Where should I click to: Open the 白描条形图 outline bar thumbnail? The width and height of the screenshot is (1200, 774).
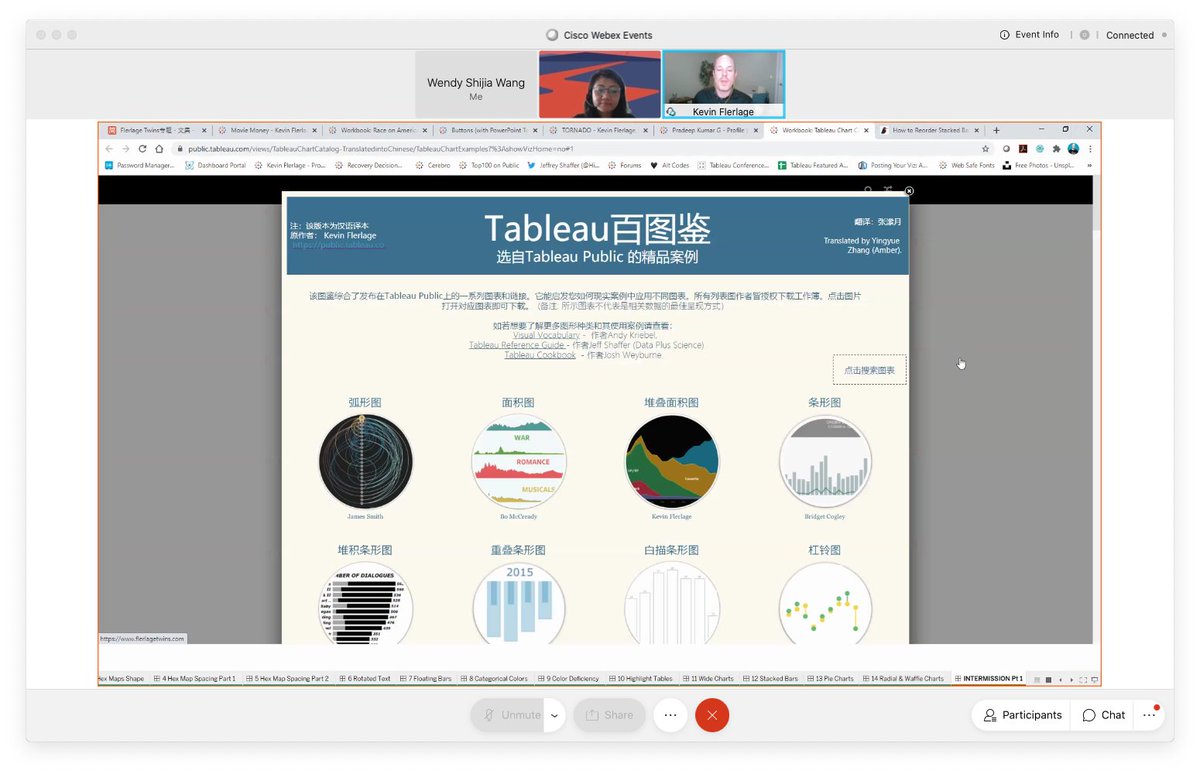(672, 603)
